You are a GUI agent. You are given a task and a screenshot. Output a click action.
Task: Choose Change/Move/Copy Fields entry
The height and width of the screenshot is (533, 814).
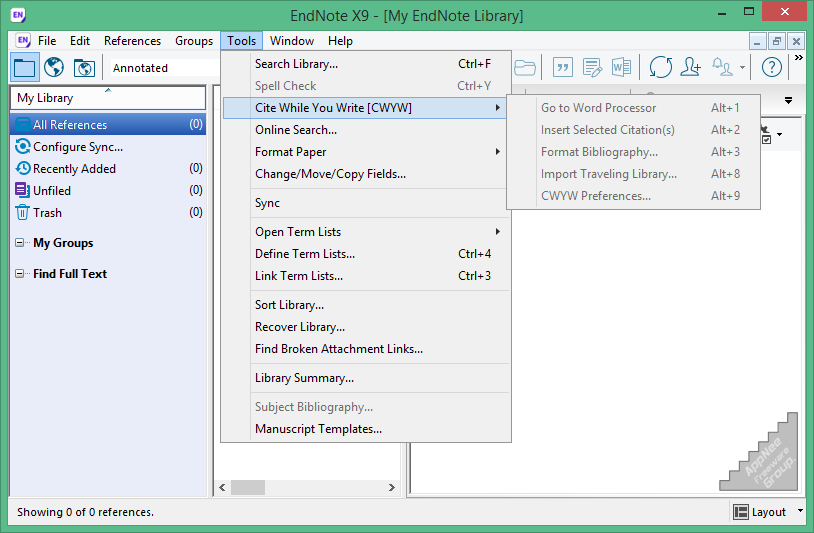pyautogui.click(x=366, y=174)
